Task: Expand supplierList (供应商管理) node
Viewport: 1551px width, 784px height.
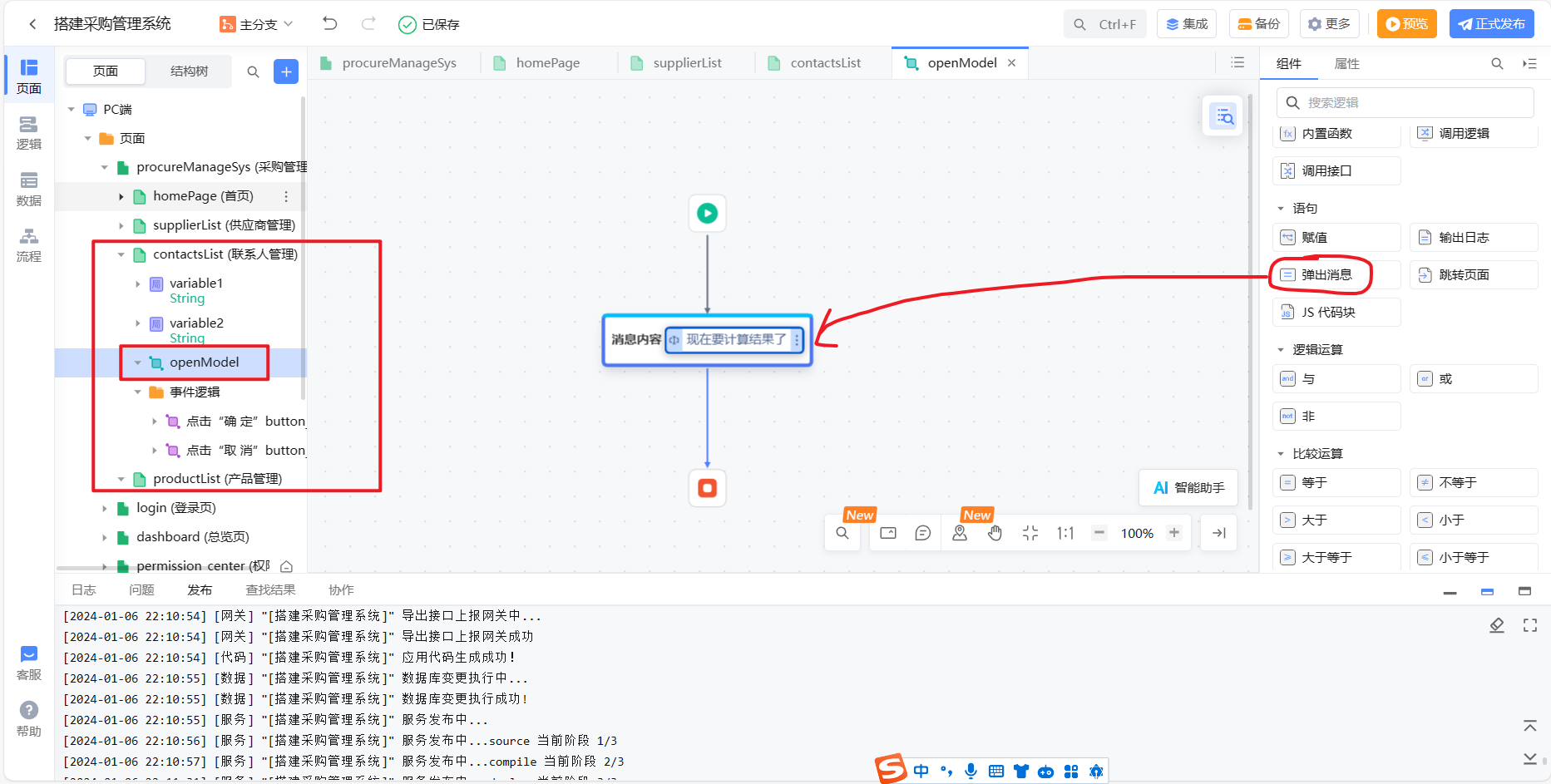Action: tap(121, 226)
